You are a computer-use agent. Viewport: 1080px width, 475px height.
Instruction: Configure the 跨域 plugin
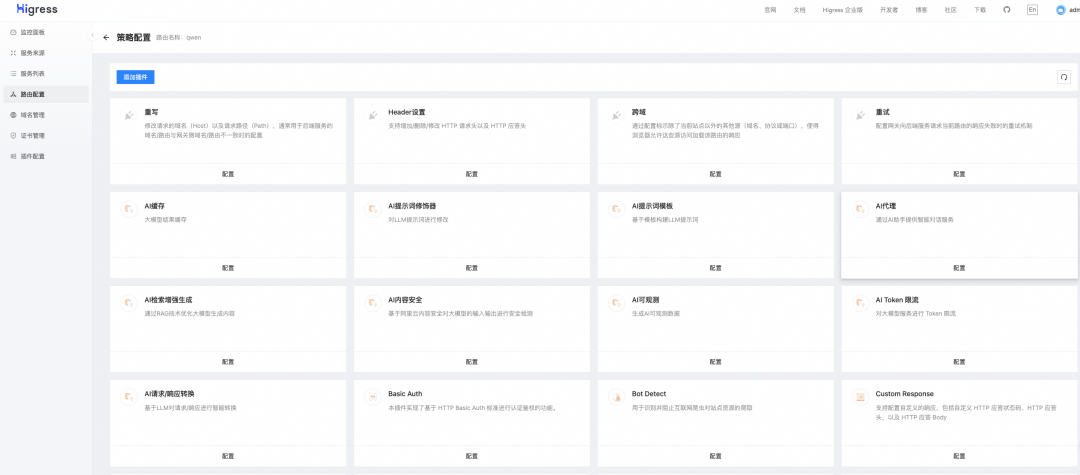(x=716, y=174)
